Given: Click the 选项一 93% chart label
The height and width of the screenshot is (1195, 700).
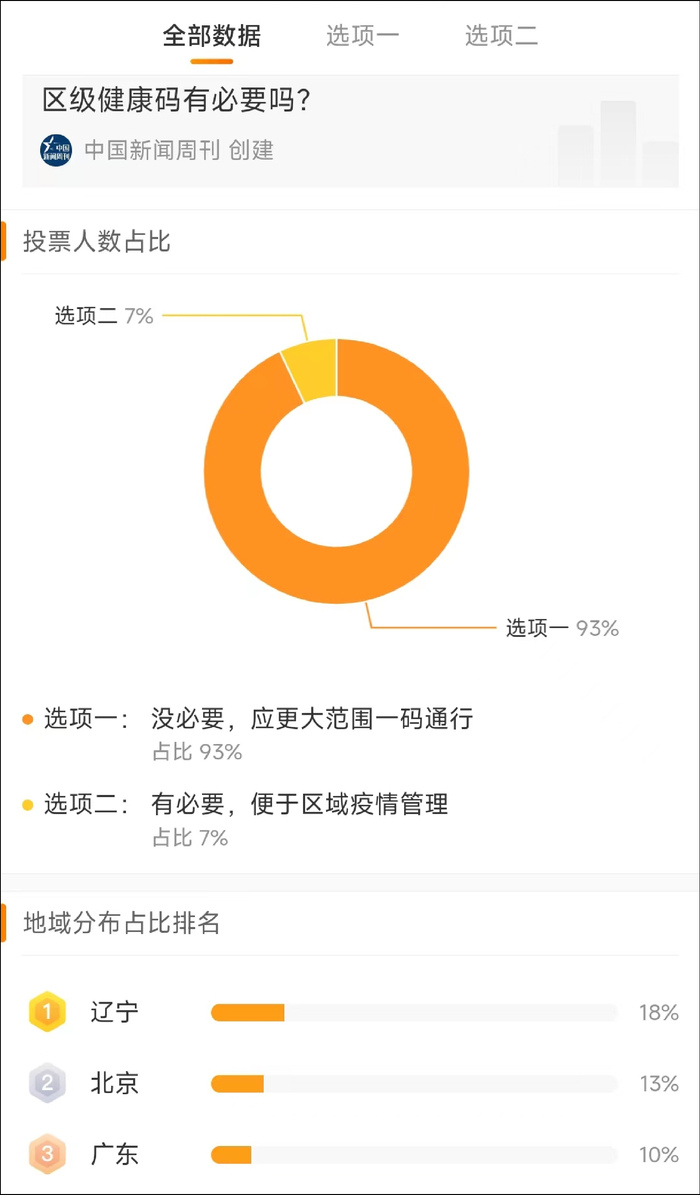Looking at the screenshot, I should click(562, 628).
